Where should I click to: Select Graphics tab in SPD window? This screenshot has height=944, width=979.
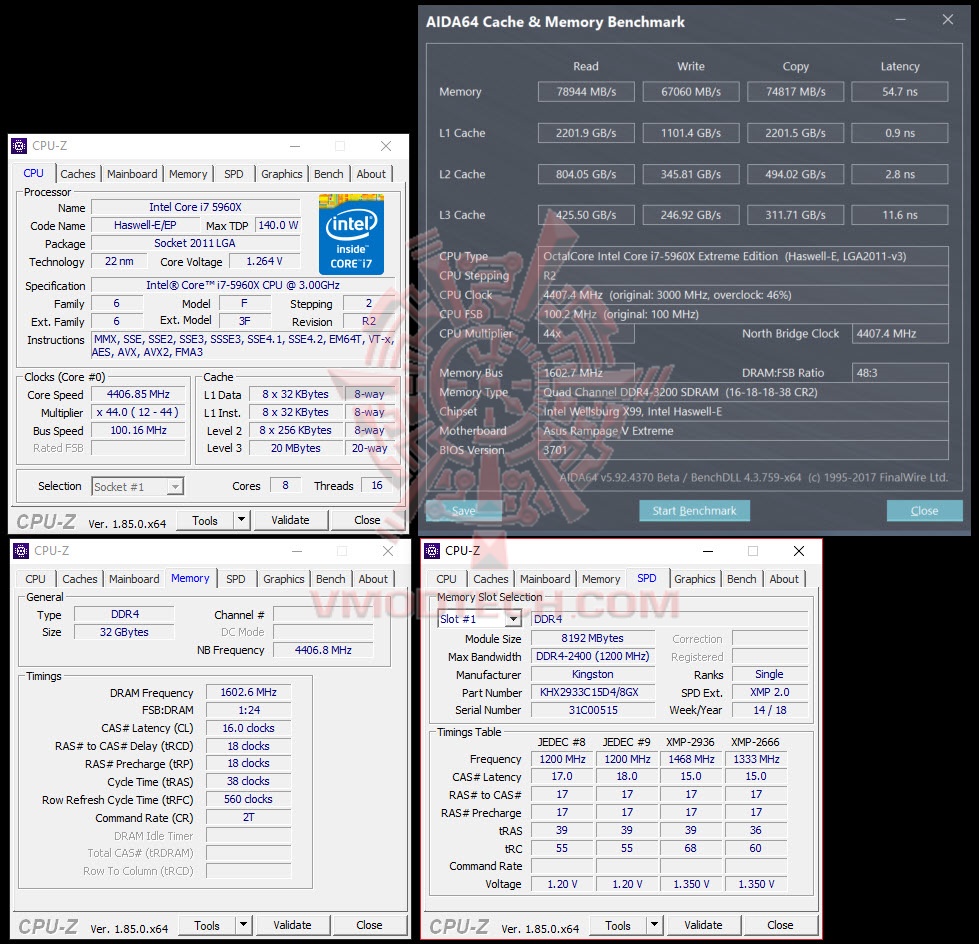pyautogui.click(x=695, y=579)
